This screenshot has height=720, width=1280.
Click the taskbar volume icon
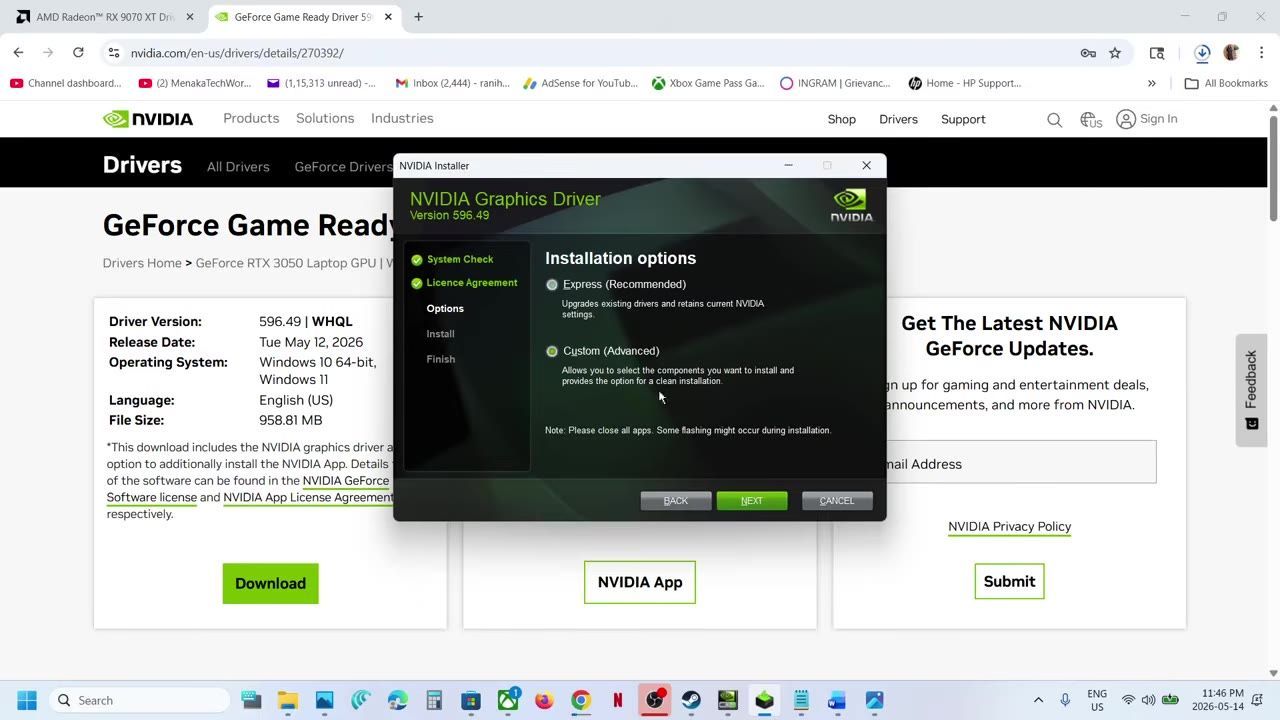pyautogui.click(x=1148, y=700)
